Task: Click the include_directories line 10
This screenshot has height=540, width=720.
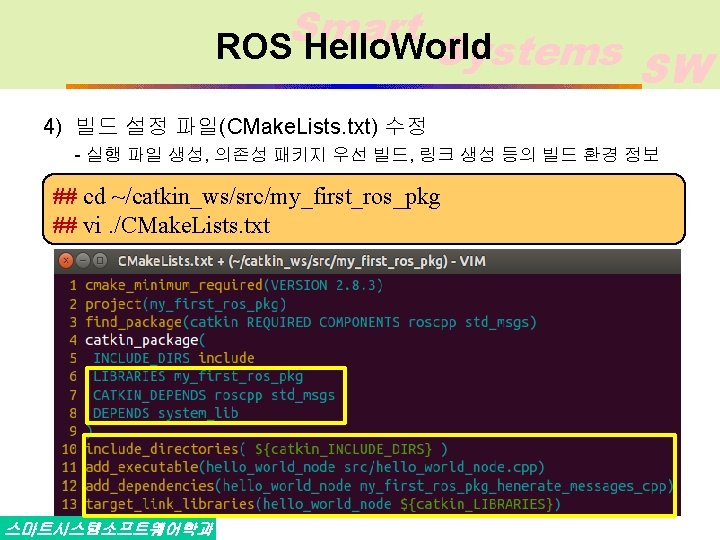Action: [266, 449]
